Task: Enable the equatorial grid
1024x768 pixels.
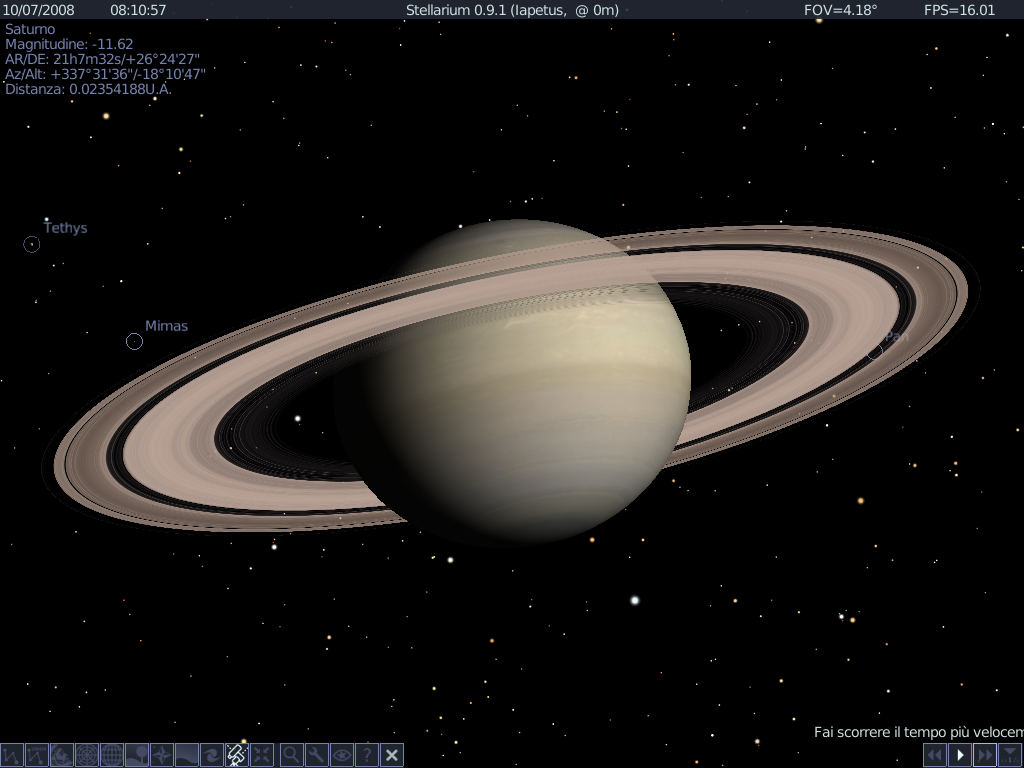Action: (x=112, y=755)
